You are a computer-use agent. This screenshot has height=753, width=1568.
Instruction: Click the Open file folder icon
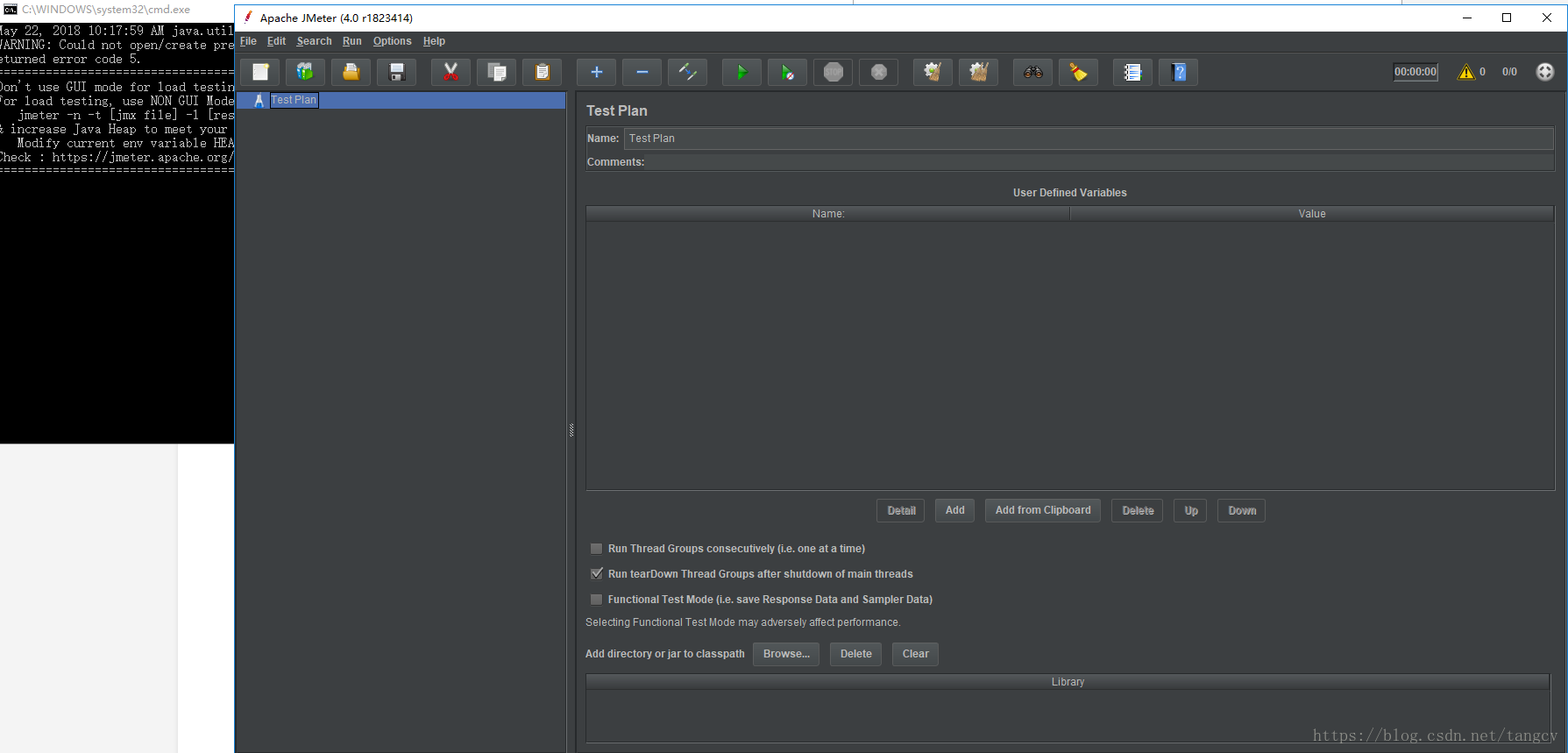[351, 72]
